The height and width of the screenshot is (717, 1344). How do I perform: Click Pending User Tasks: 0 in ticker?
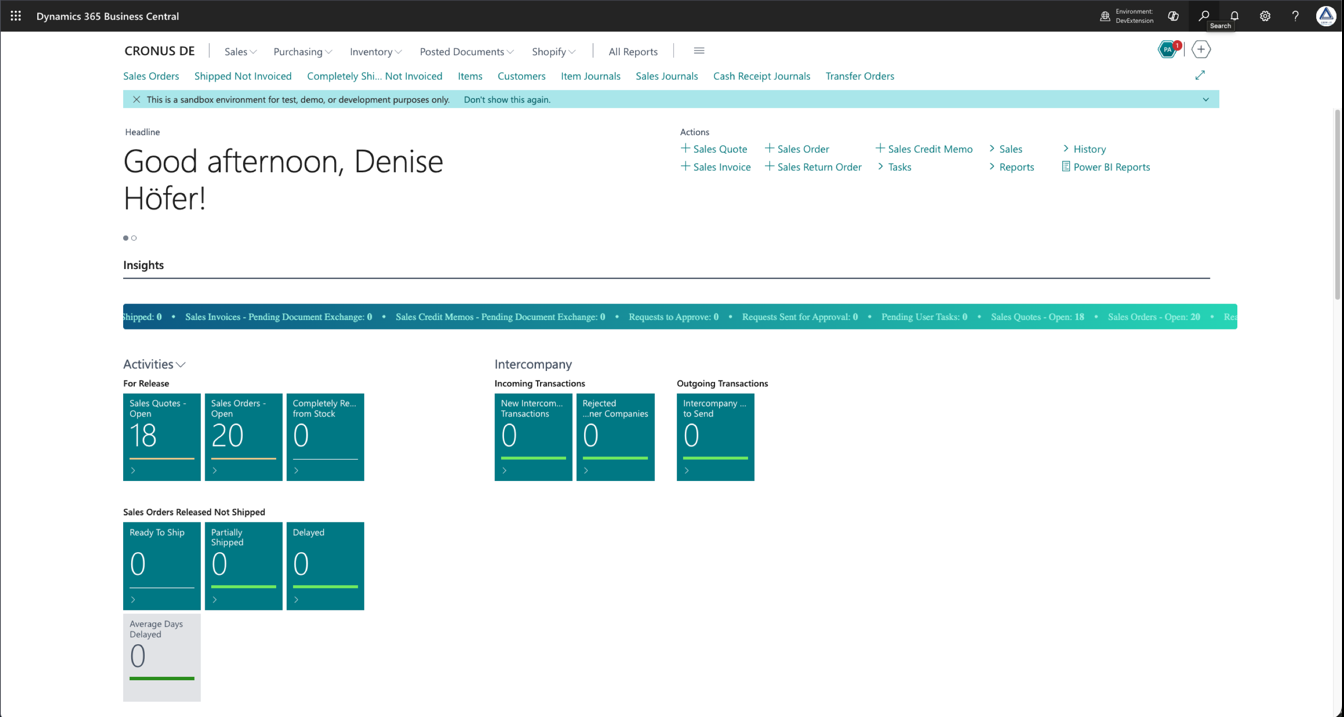pyautogui.click(x=924, y=317)
